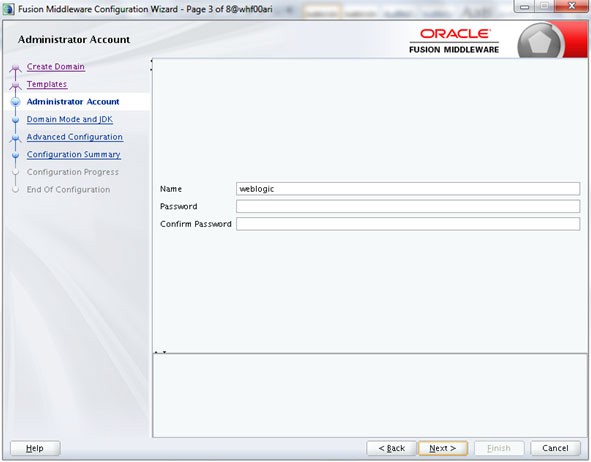Click the Create Domain step marker icon
This screenshot has height=462, width=591.
(x=15, y=68)
